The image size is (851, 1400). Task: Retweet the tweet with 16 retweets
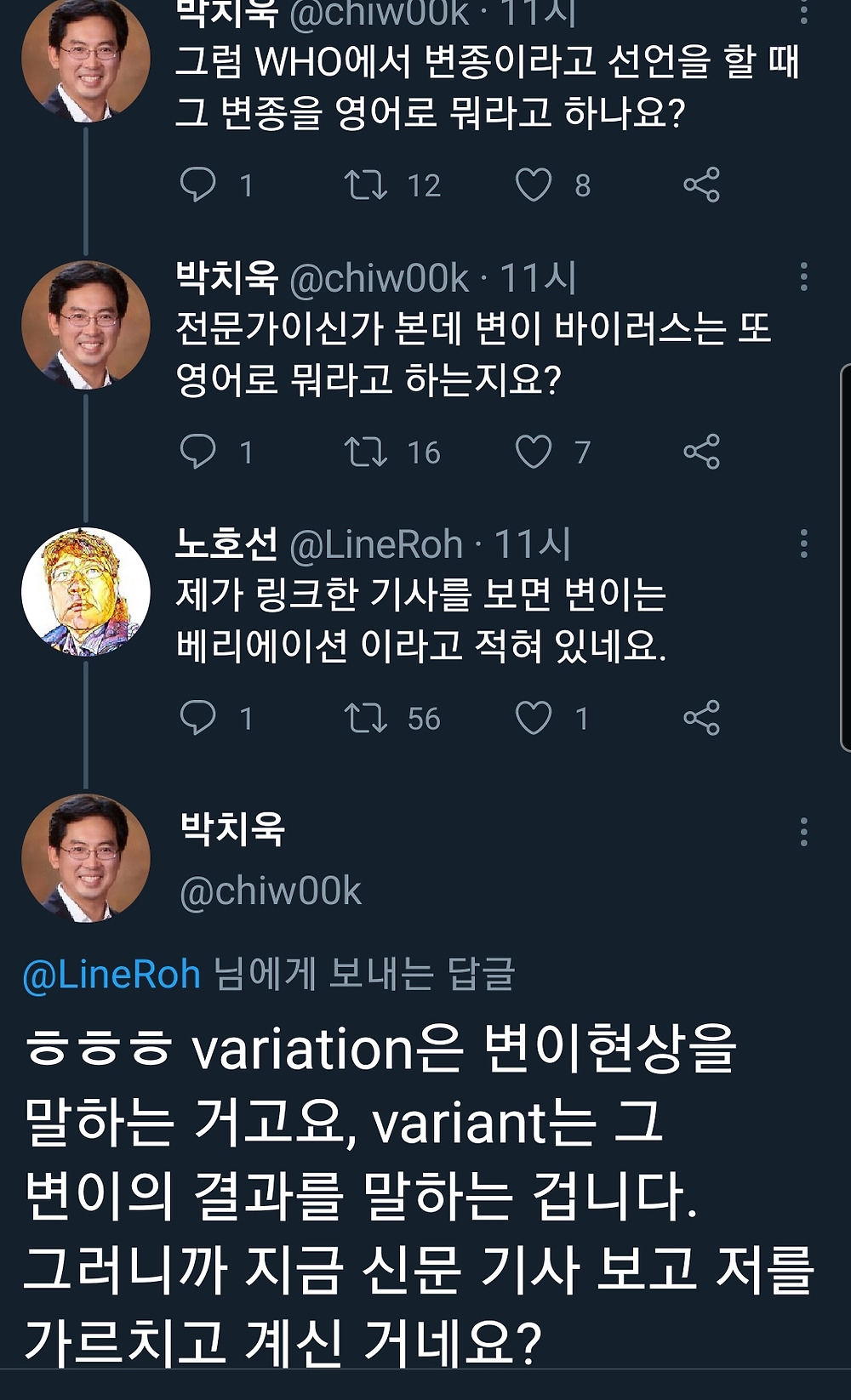pyautogui.click(x=366, y=452)
